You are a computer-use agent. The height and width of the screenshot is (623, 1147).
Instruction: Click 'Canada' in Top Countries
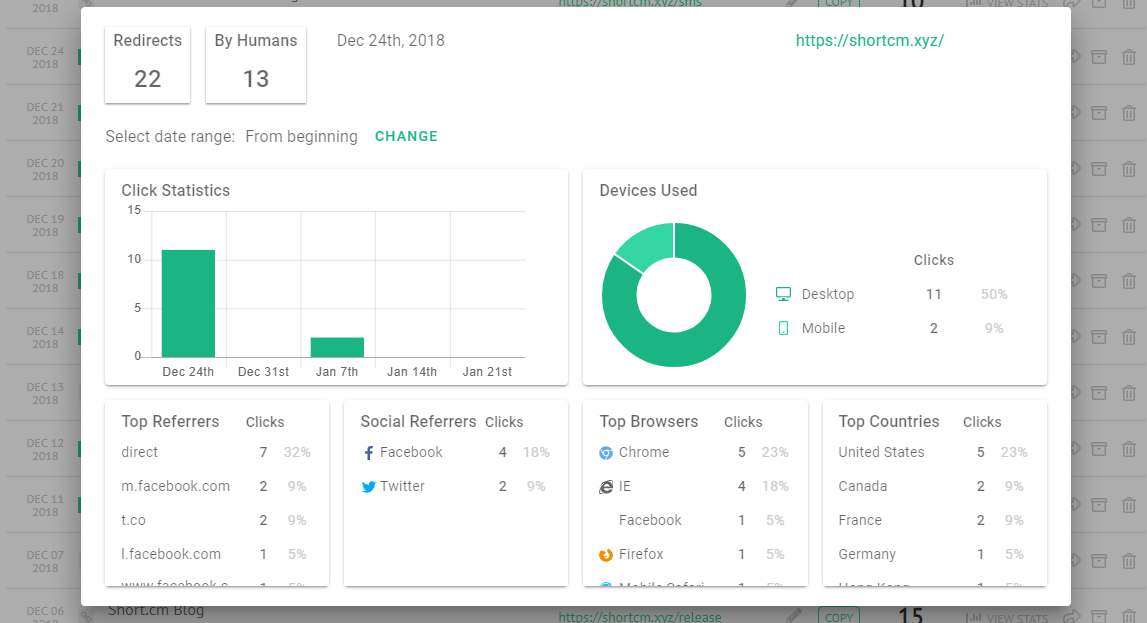(862, 486)
